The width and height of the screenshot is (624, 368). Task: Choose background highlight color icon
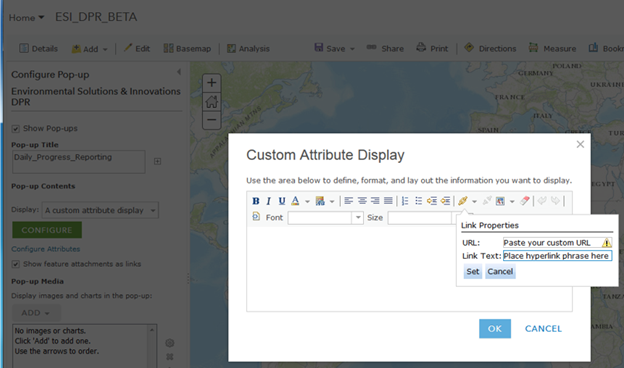coord(320,201)
